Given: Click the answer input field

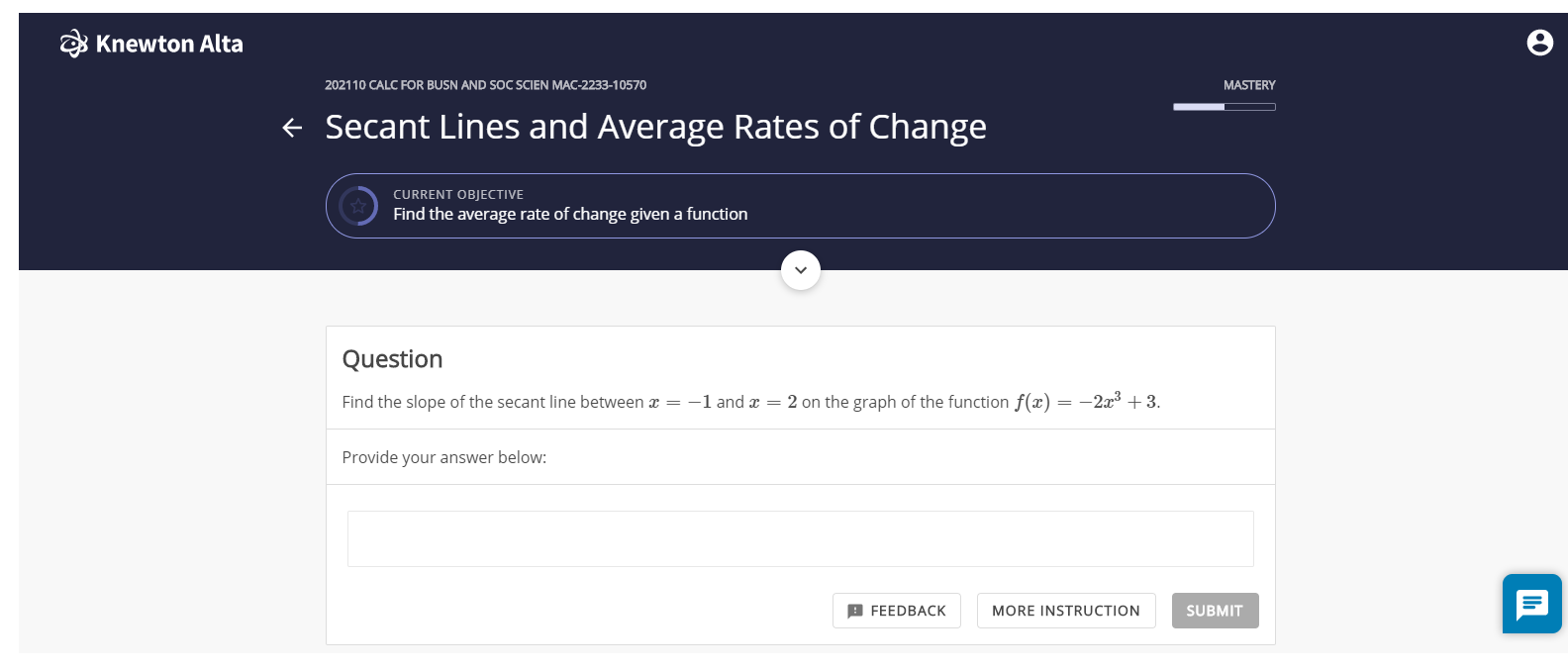Looking at the screenshot, I should pyautogui.click(x=800, y=538).
